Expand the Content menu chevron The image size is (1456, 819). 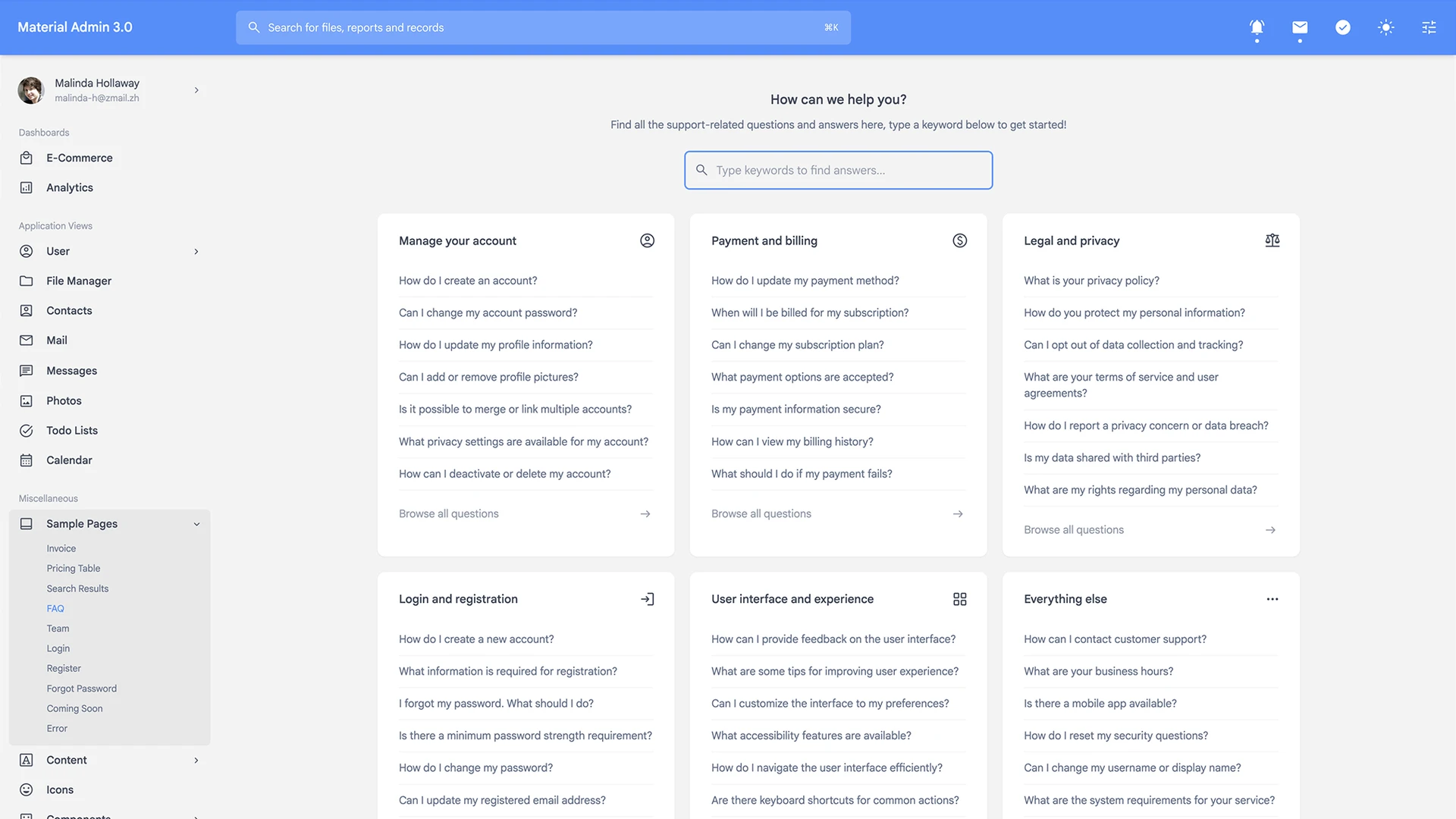[196, 760]
